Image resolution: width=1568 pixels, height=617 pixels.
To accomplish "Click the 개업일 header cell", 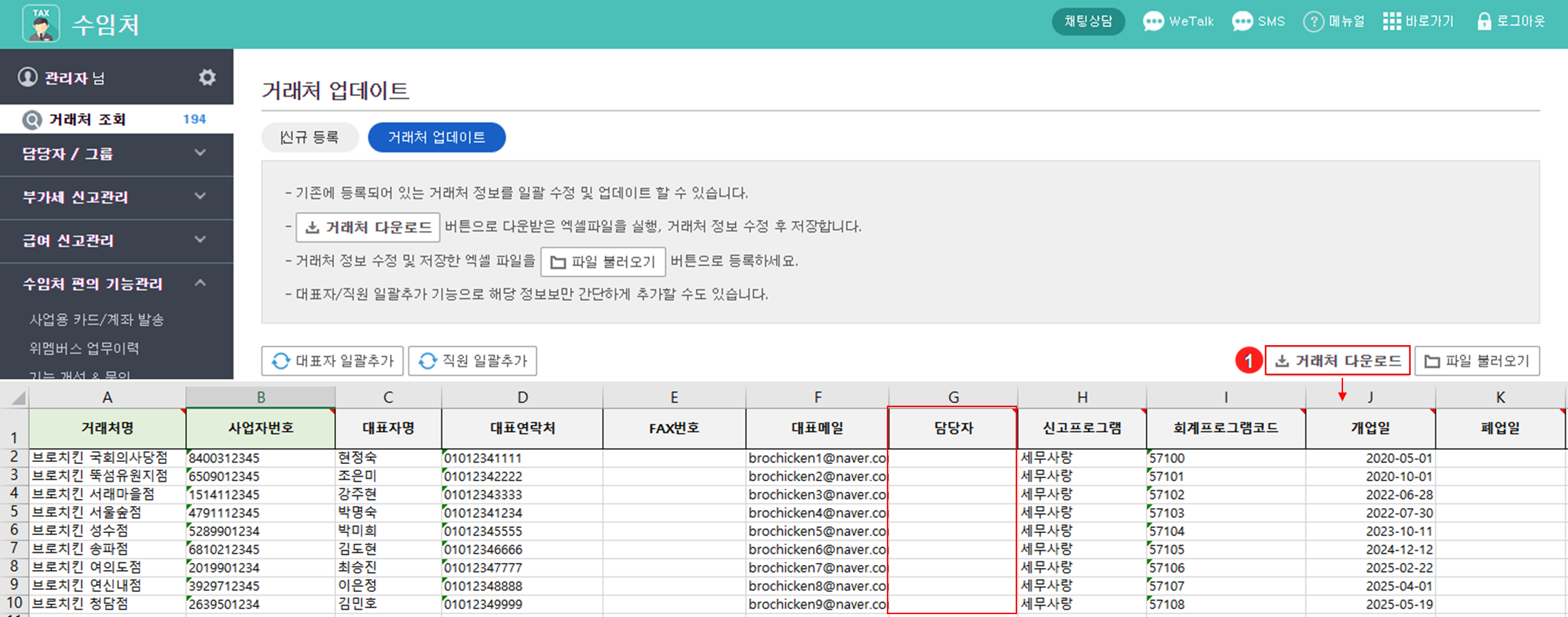I will pyautogui.click(x=1370, y=428).
